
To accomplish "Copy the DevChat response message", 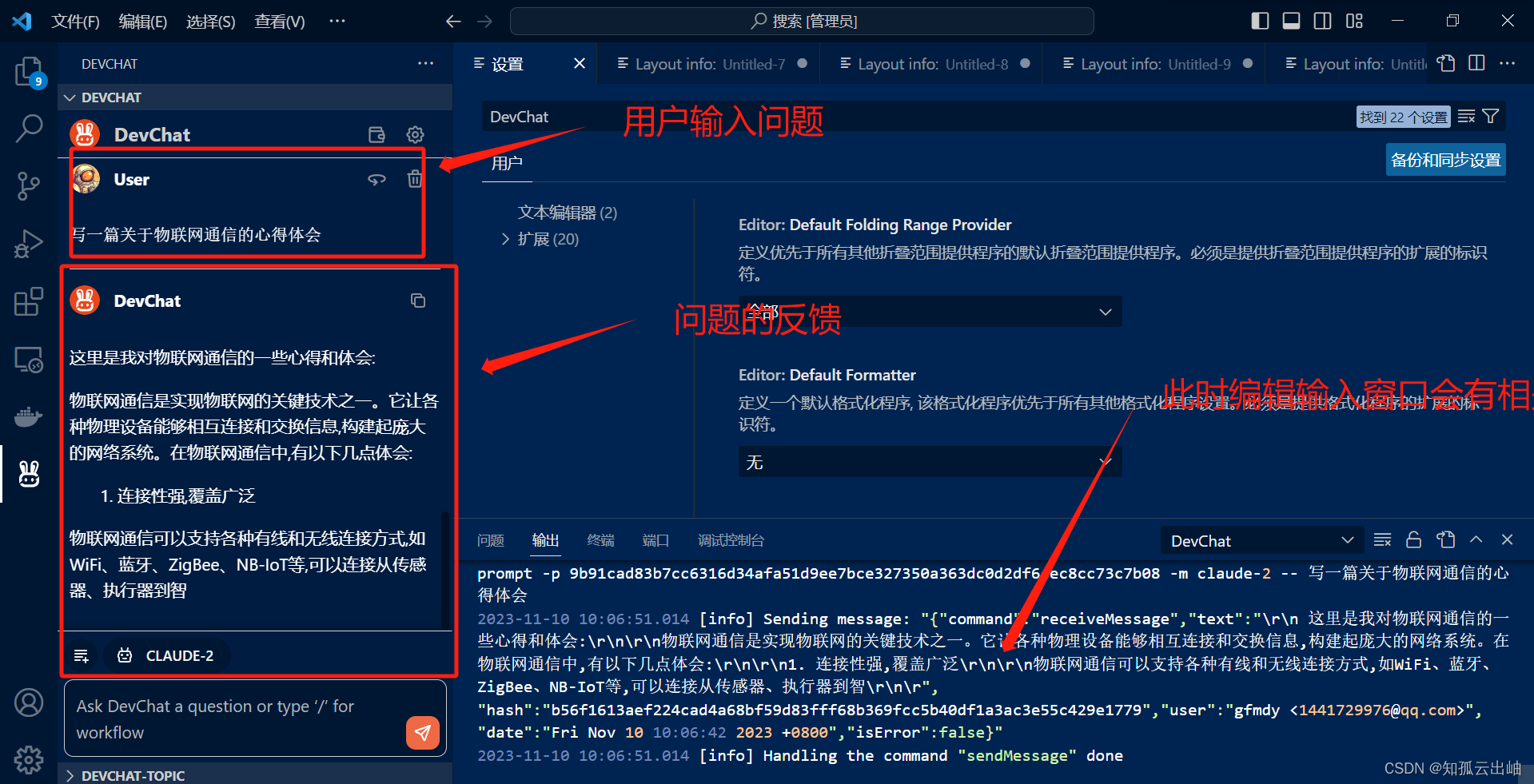I will coord(418,300).
